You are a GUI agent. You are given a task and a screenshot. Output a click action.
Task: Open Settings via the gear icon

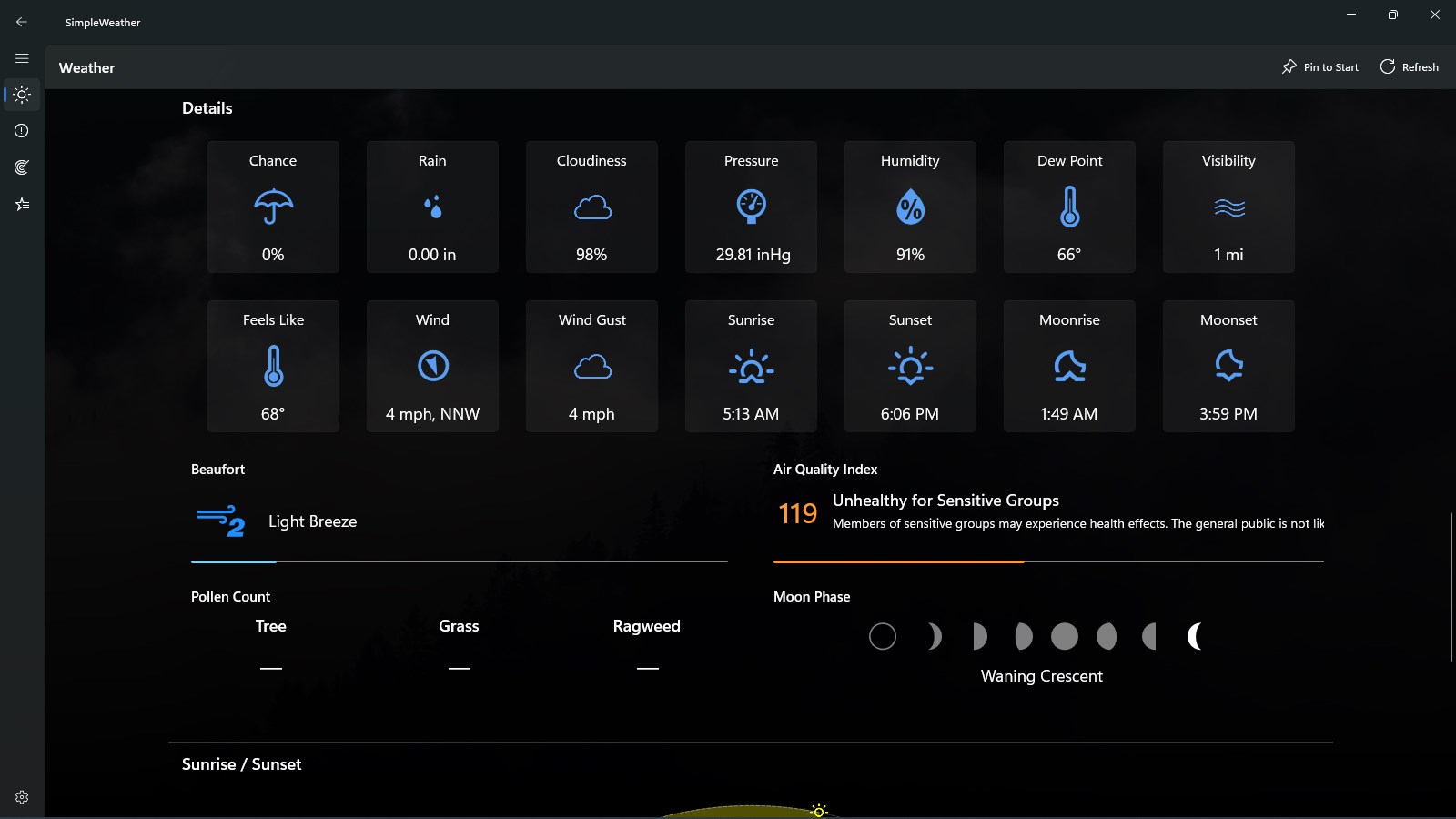coord(19,795)
